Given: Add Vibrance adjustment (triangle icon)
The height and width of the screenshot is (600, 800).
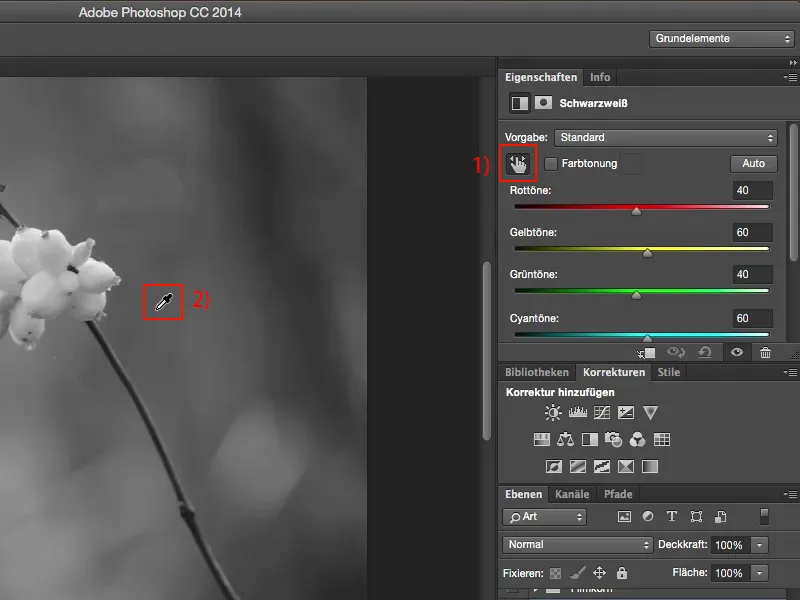Looking at the screenshot, I should coord(650,412).
